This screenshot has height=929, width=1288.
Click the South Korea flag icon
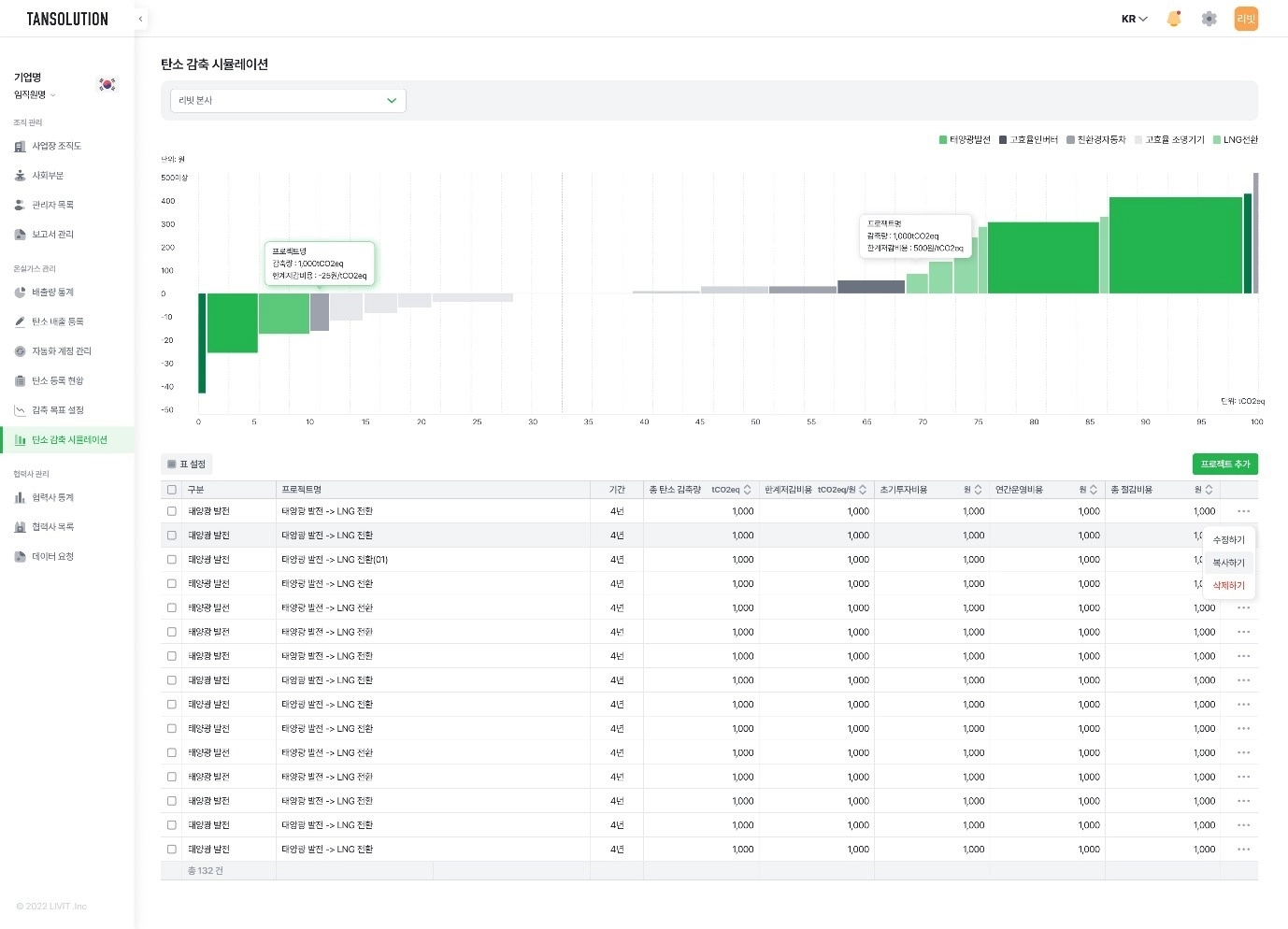point(107,85)
